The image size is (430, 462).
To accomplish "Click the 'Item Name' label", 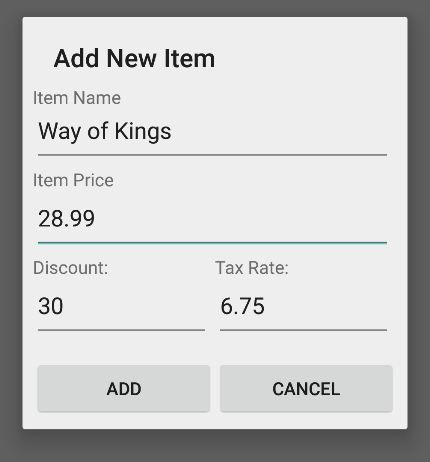I will click(x=77, y=98).
